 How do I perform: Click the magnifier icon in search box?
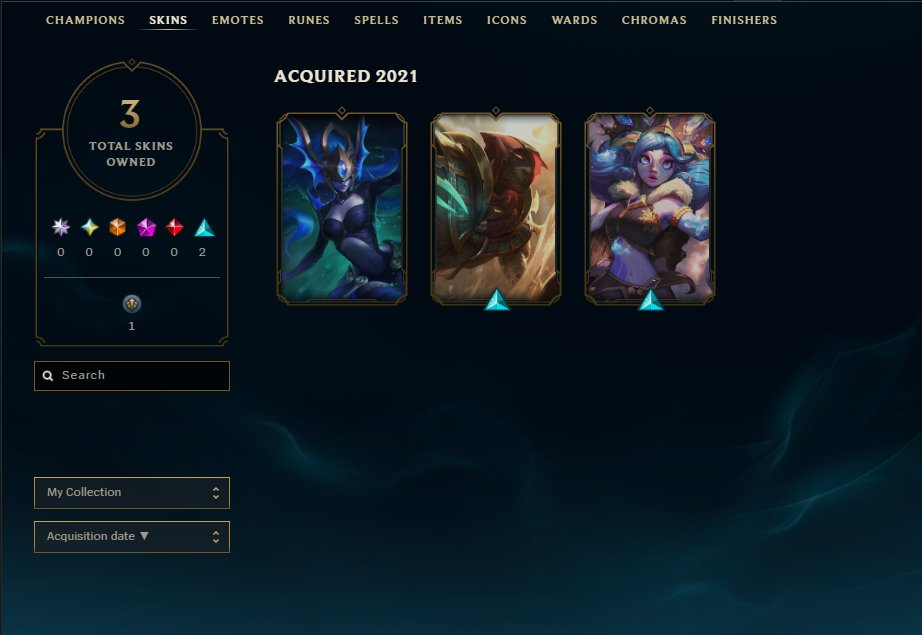(x=48, y=376)
